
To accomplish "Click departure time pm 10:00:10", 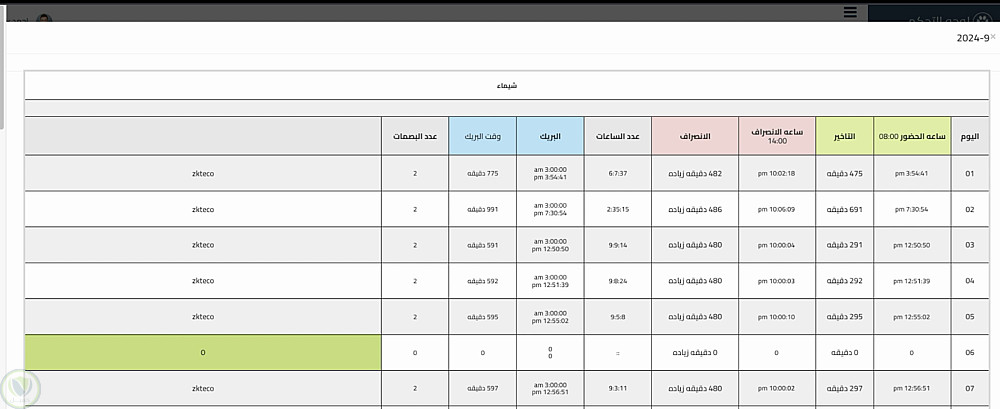I will (776, 316).
